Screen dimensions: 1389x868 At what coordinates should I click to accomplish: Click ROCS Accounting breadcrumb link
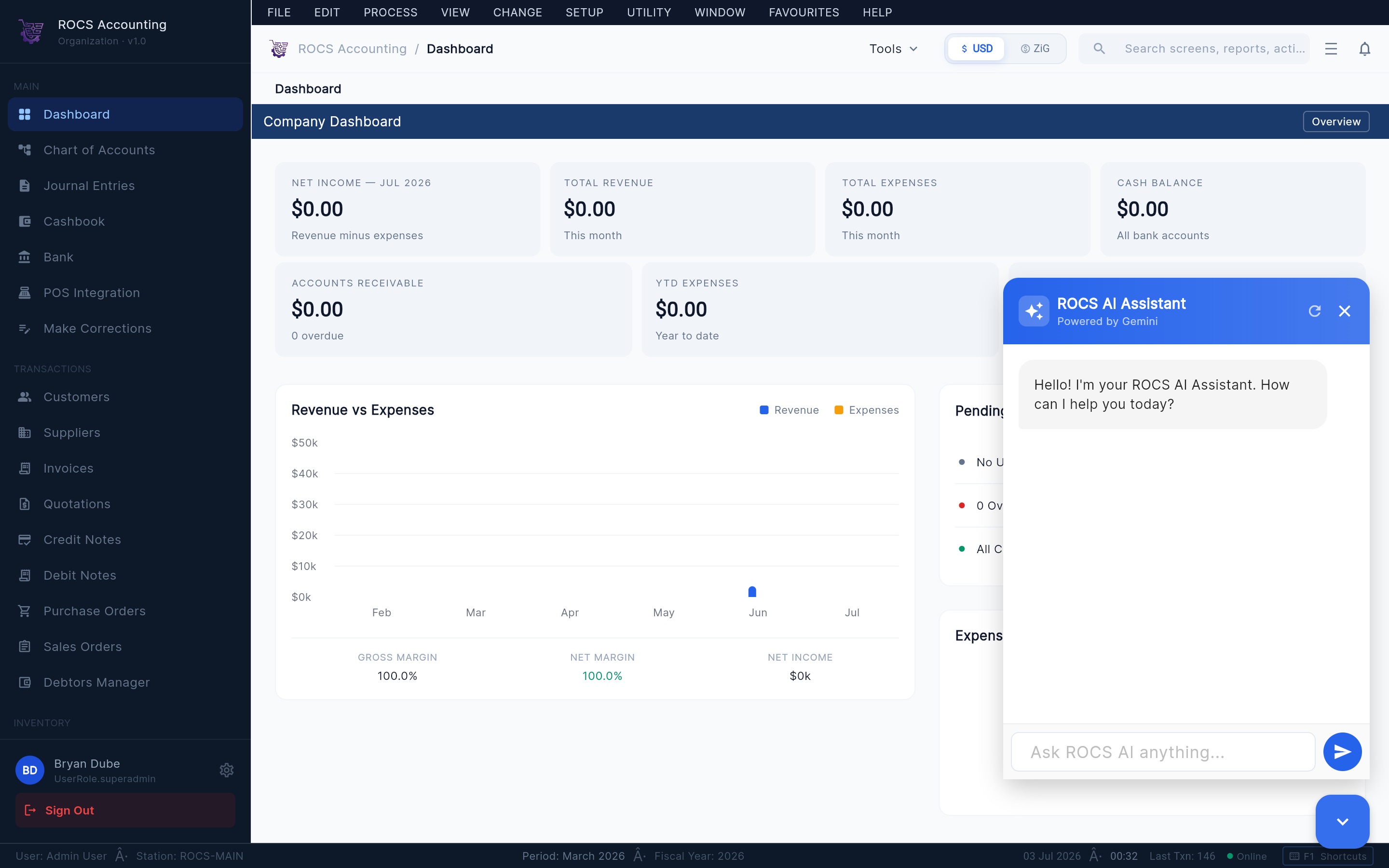pyautogui.click(x=352, y=49)
